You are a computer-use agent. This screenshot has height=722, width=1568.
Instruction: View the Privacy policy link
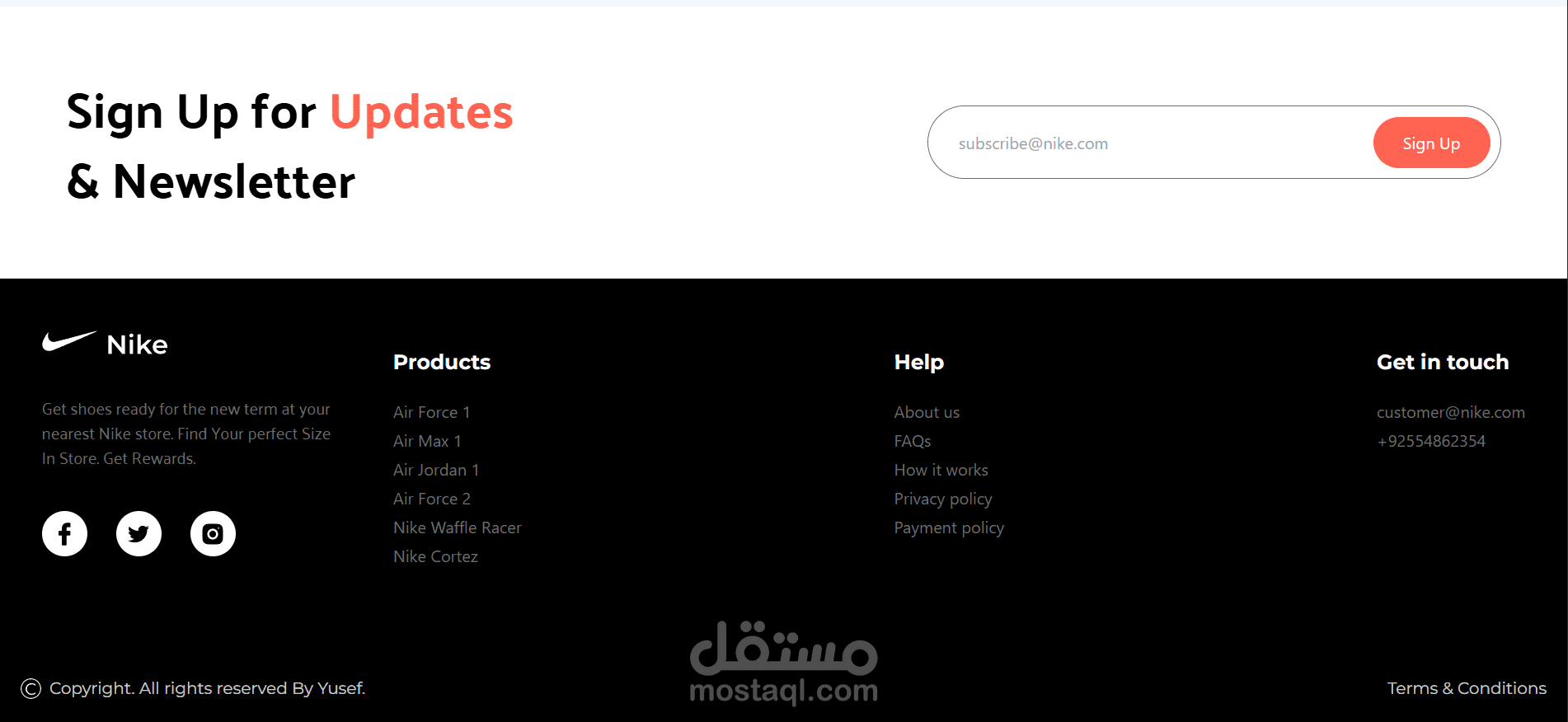coord(943,499)
